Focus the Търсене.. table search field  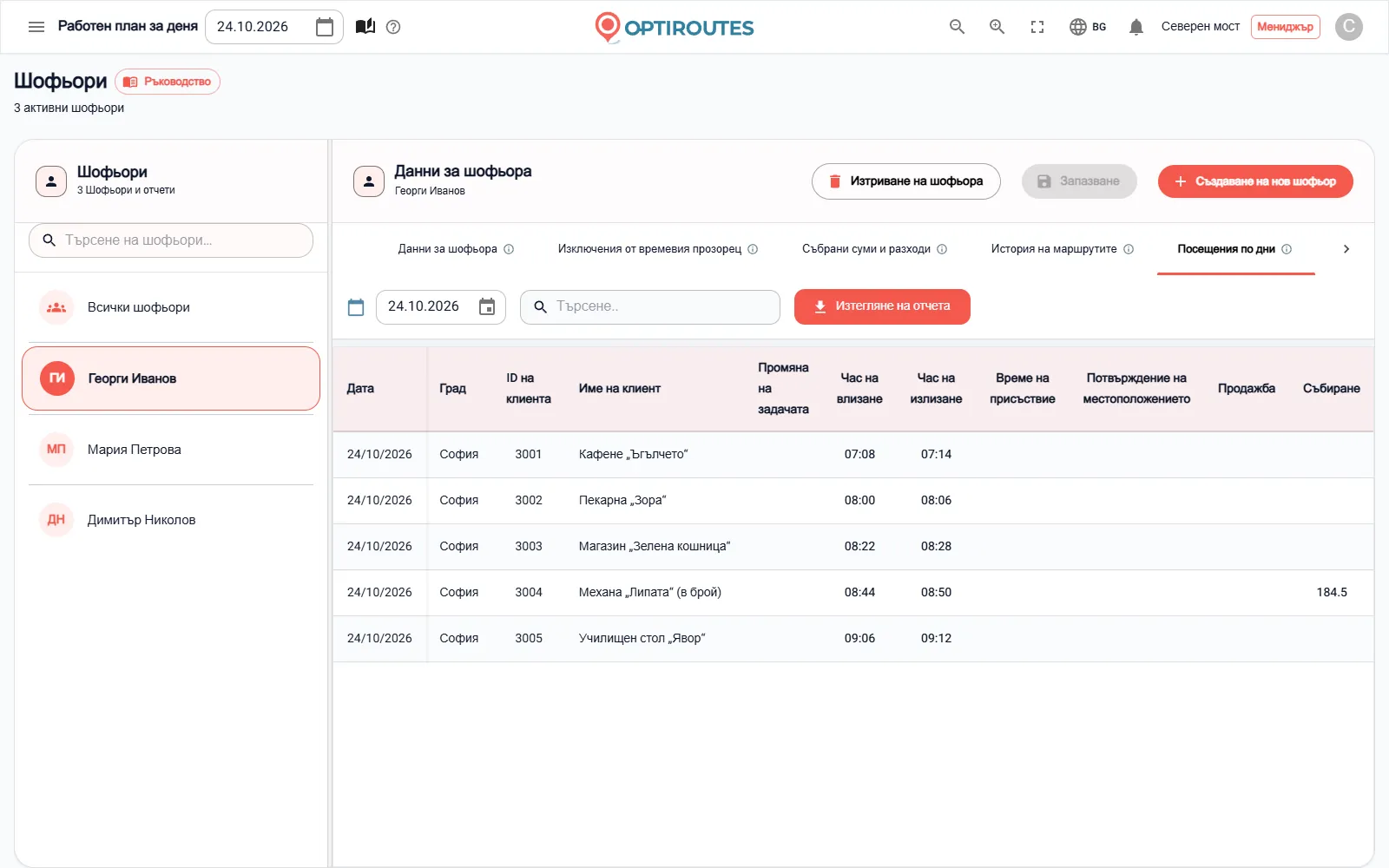click(650, 307)
